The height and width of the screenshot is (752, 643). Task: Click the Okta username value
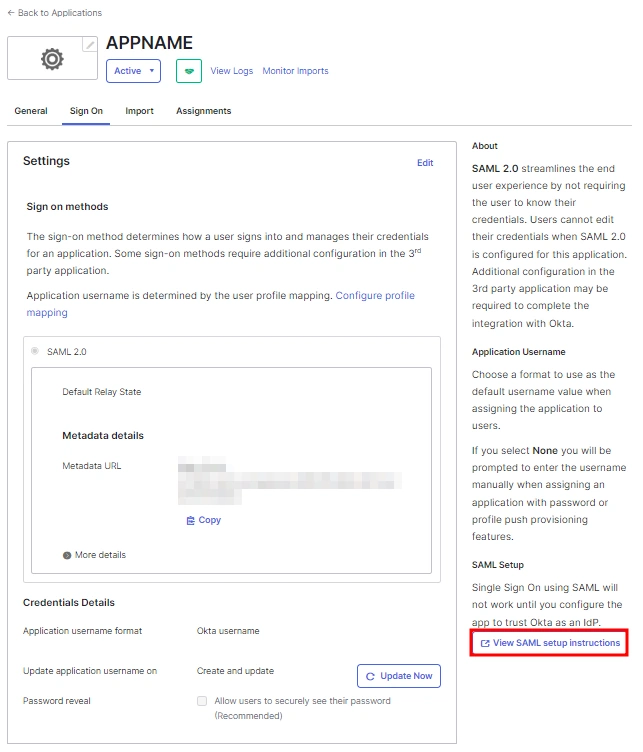(x=228, y=631)
